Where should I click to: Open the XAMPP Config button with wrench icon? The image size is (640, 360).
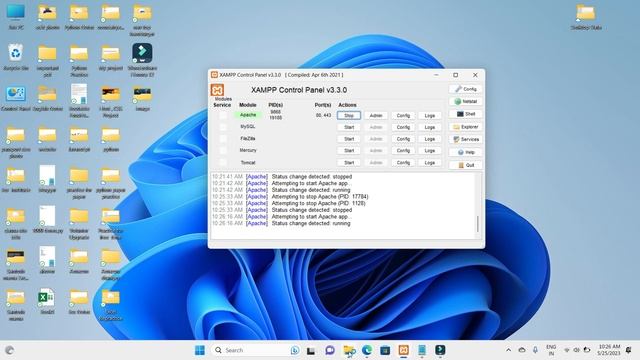click(x=466, y=89)
